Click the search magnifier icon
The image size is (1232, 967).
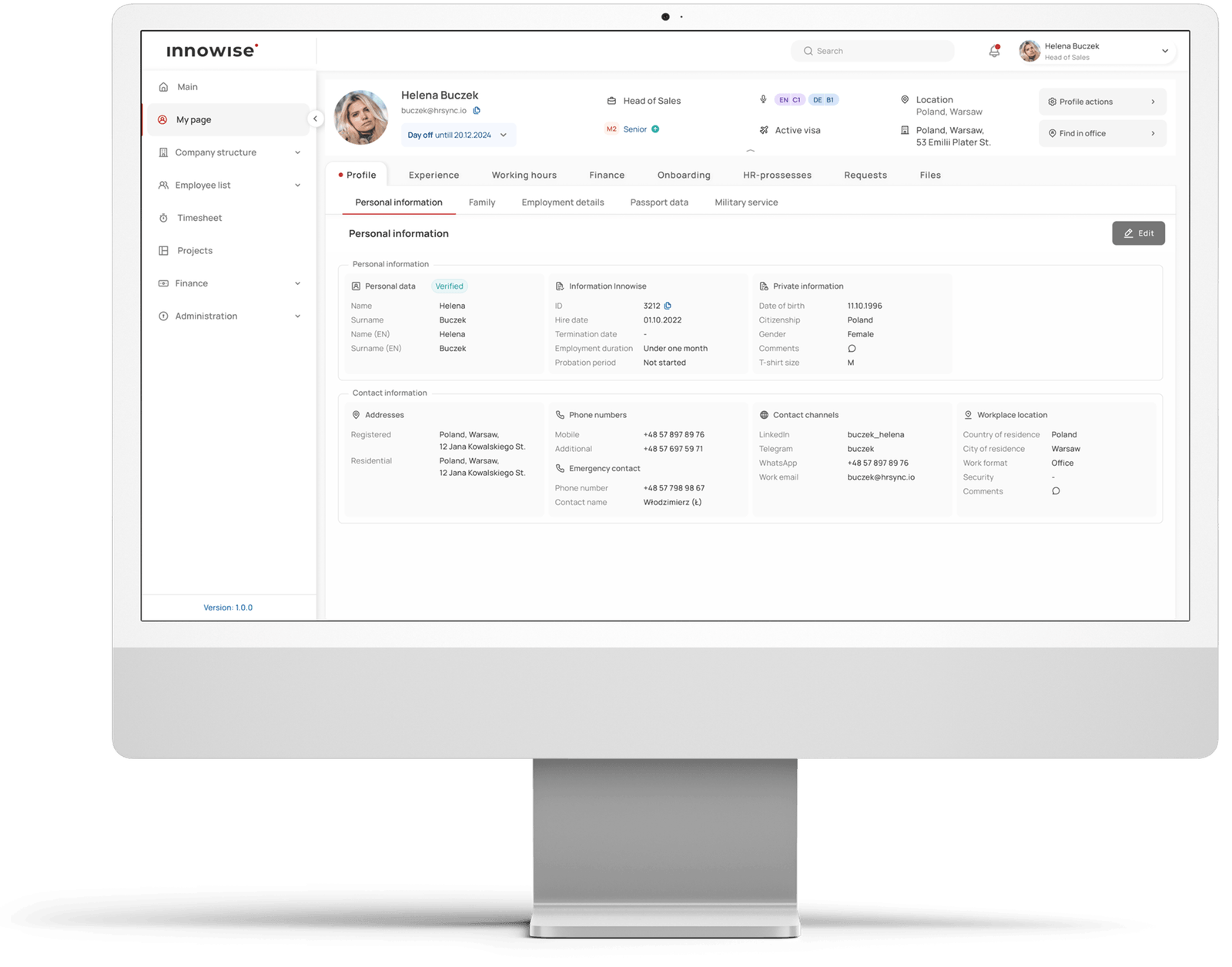pos(808,50)
